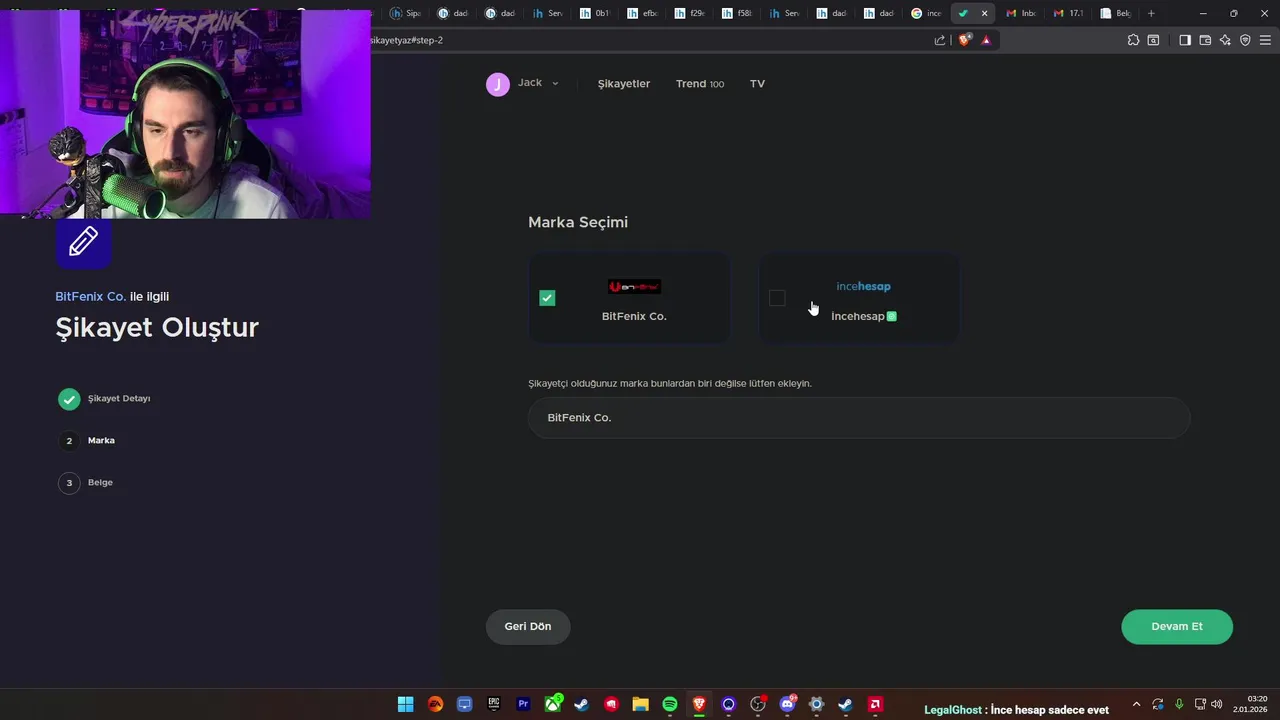
Task: Open Adobe Premiere Pro in taskbar
Action: point(523,704)
